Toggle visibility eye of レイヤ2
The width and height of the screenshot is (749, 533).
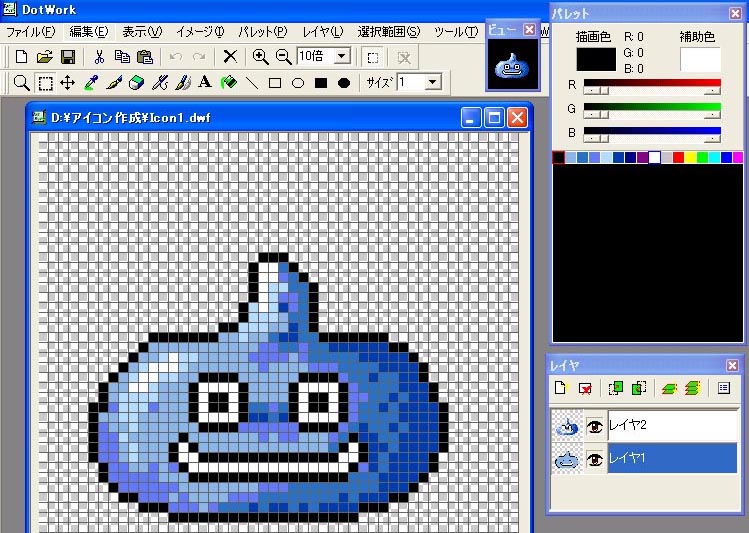pyautogui.click(x=595, y=426)
